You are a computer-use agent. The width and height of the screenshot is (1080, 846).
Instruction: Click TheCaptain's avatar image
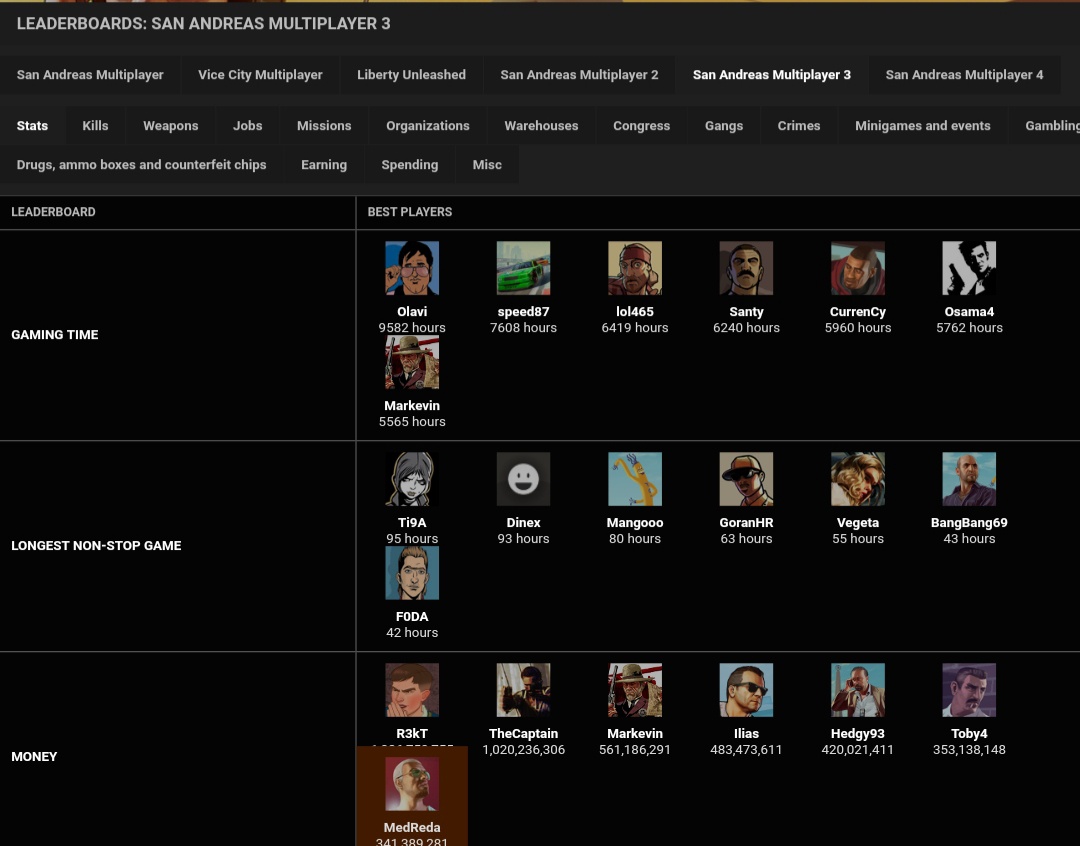523,690
